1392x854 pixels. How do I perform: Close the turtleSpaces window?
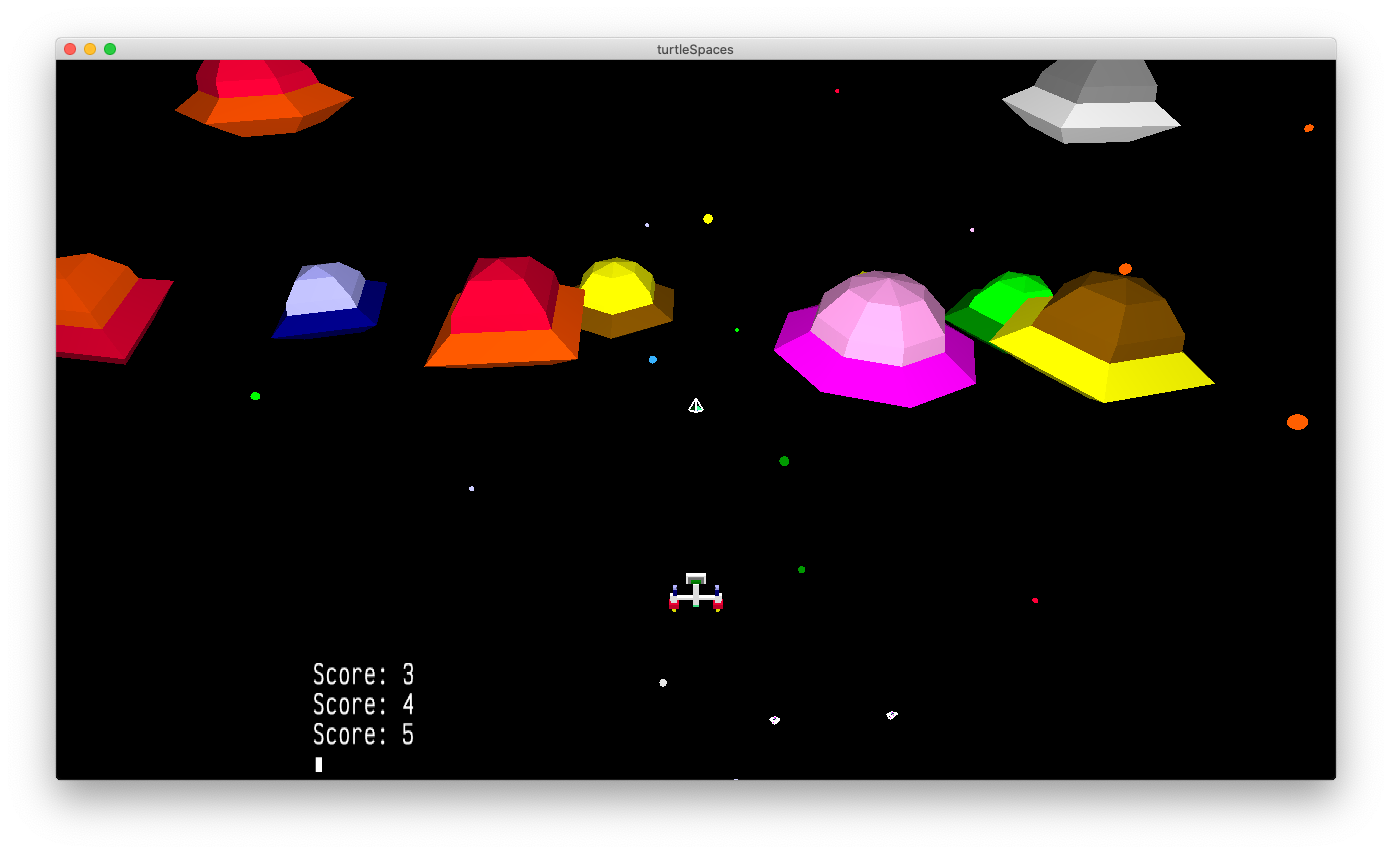[70, 49]
